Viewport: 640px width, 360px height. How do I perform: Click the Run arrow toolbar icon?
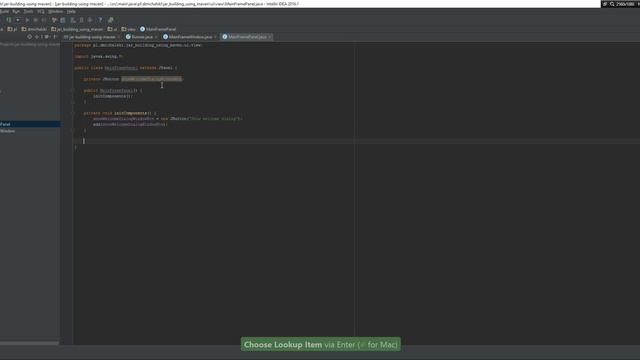(x=27, y=20)
